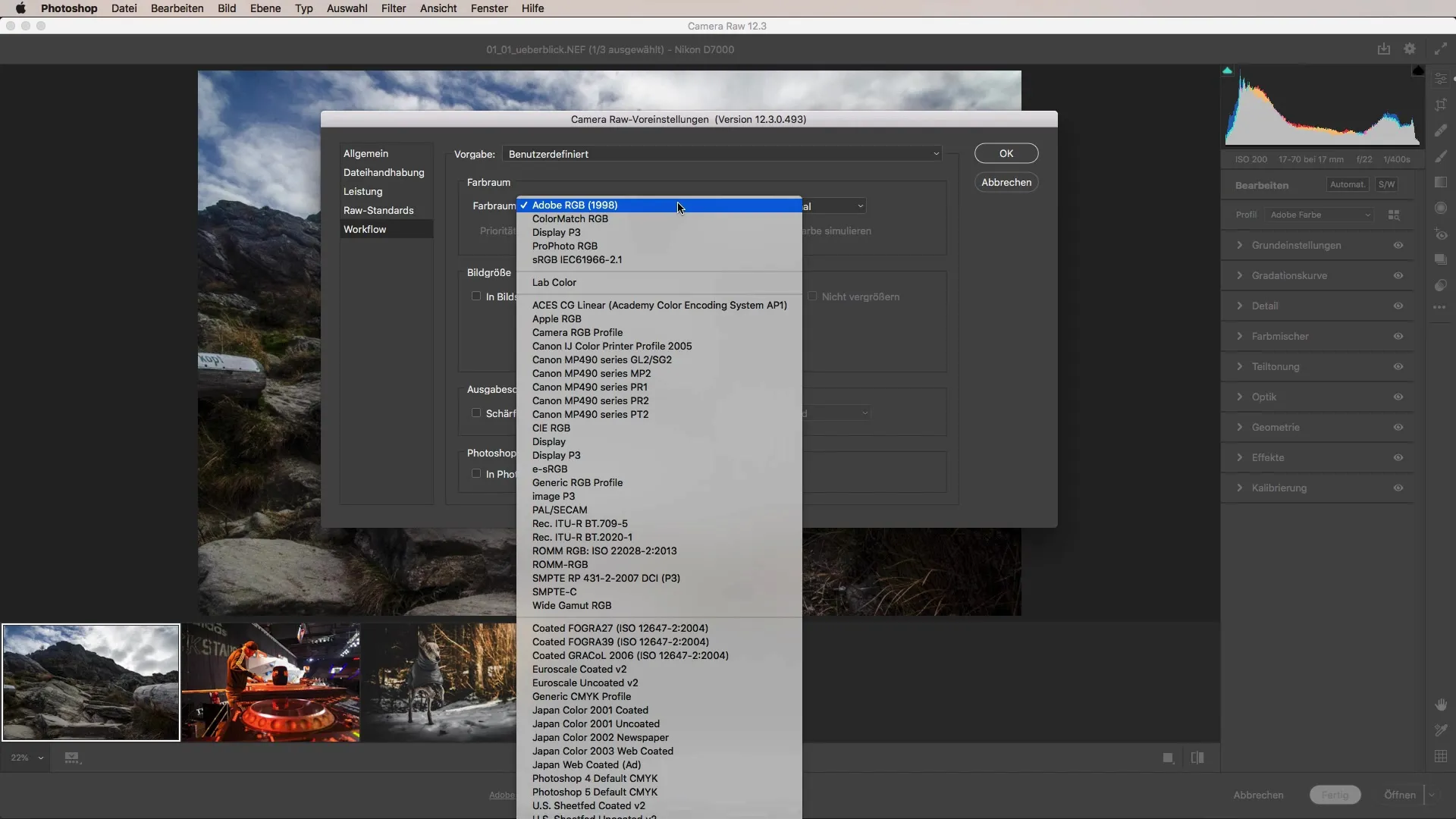The image size is (1456, 819).
Task: Toggle Farbmischer panel visibility eye
Action: (x=1398, y=336)
